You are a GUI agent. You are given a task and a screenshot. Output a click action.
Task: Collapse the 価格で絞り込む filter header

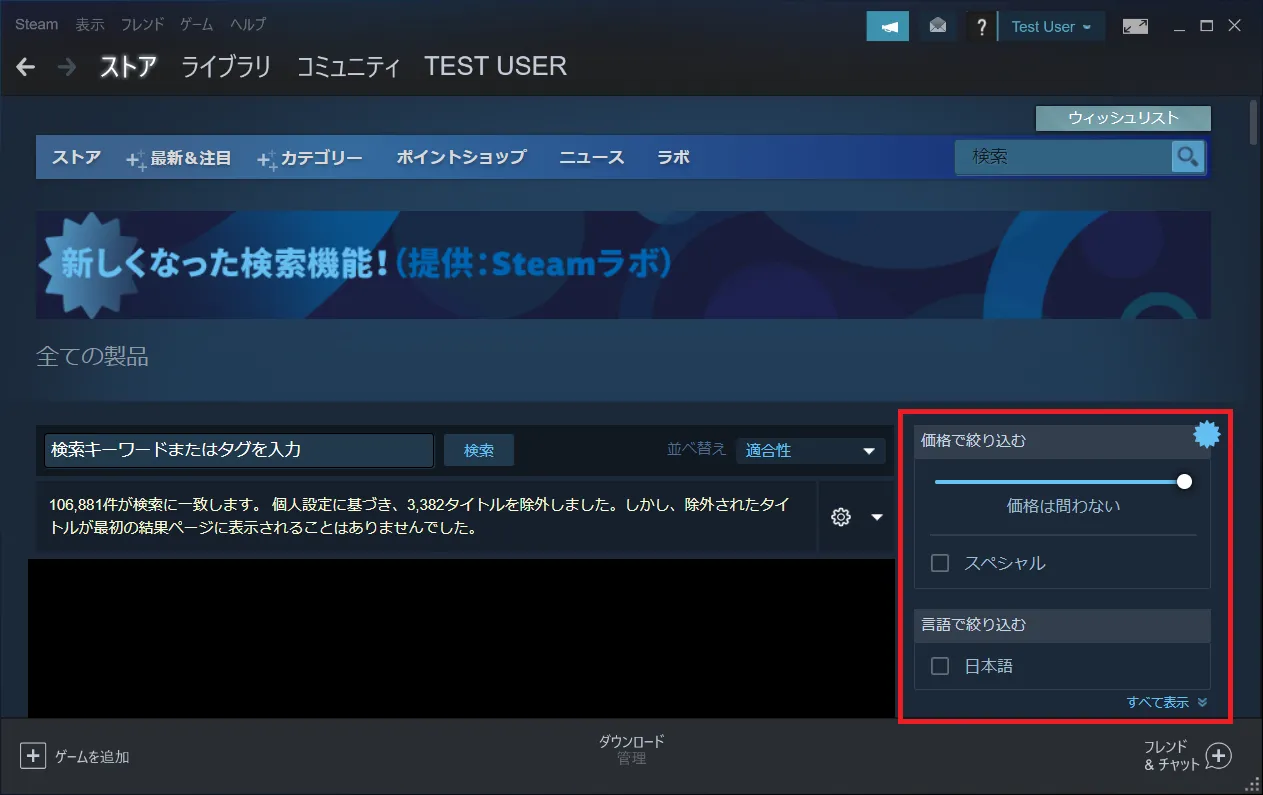click(1062, 441)
